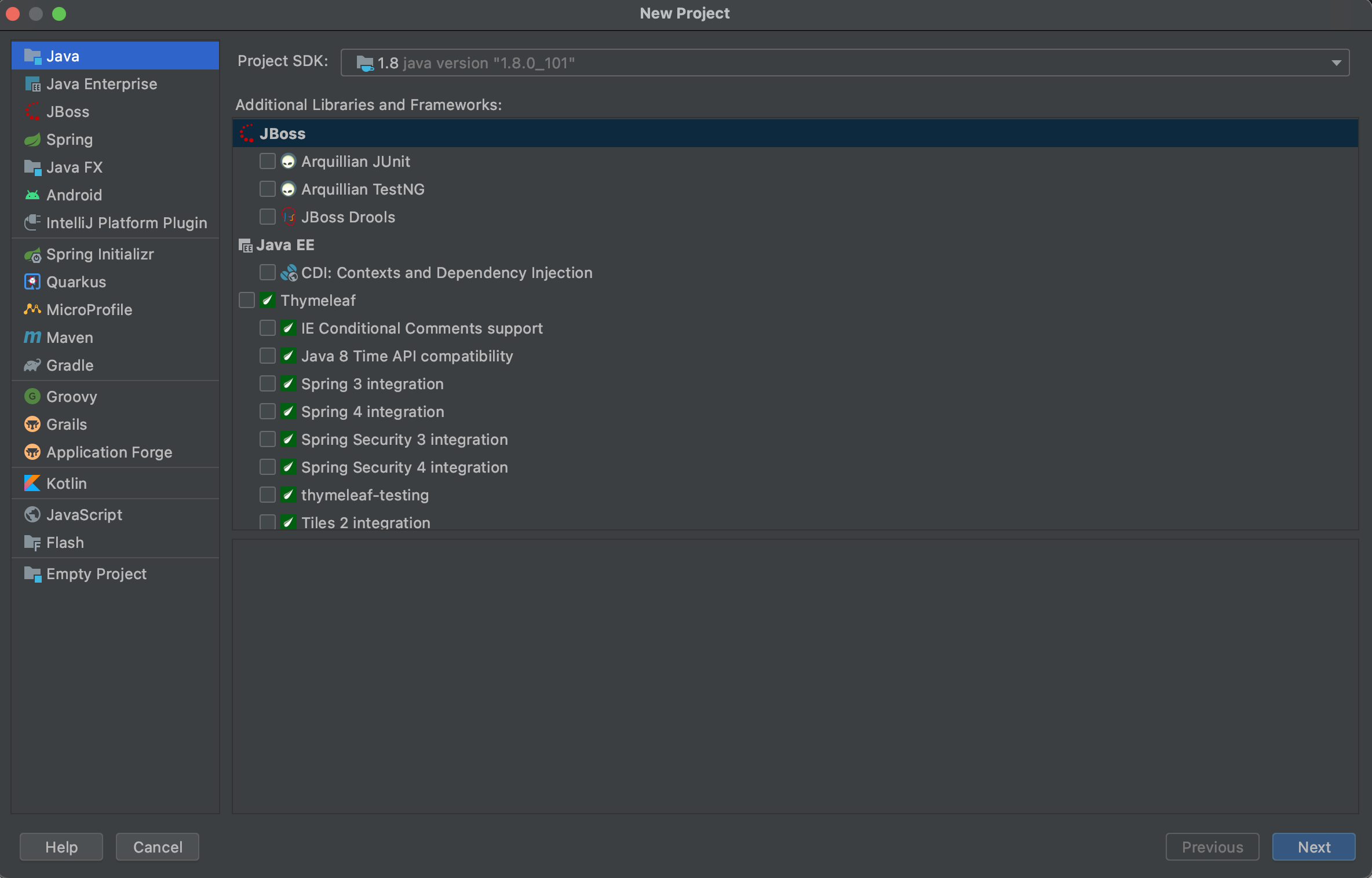Enable CDI Contexts and Dependency Injection checkbox
Image resolution: width=1372 pixels, height=878 pixels.
click(x=267, y=272)
